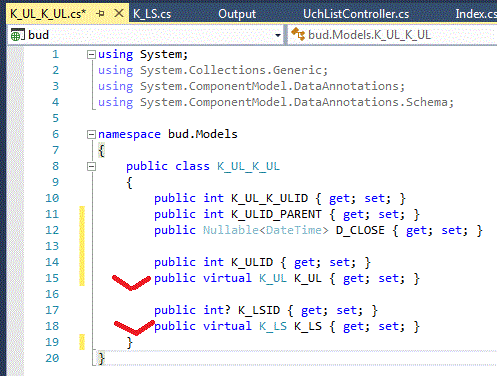The width and height of the screenshot is (497, 376).
Task: Open the bud.Models.K_UL_K_UL type navigation box
Action: [392, 35]
